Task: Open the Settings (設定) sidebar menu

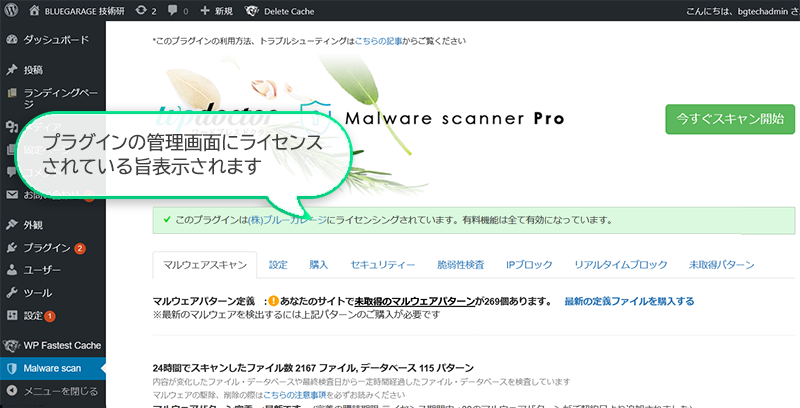Action: [x=34, y=316]
